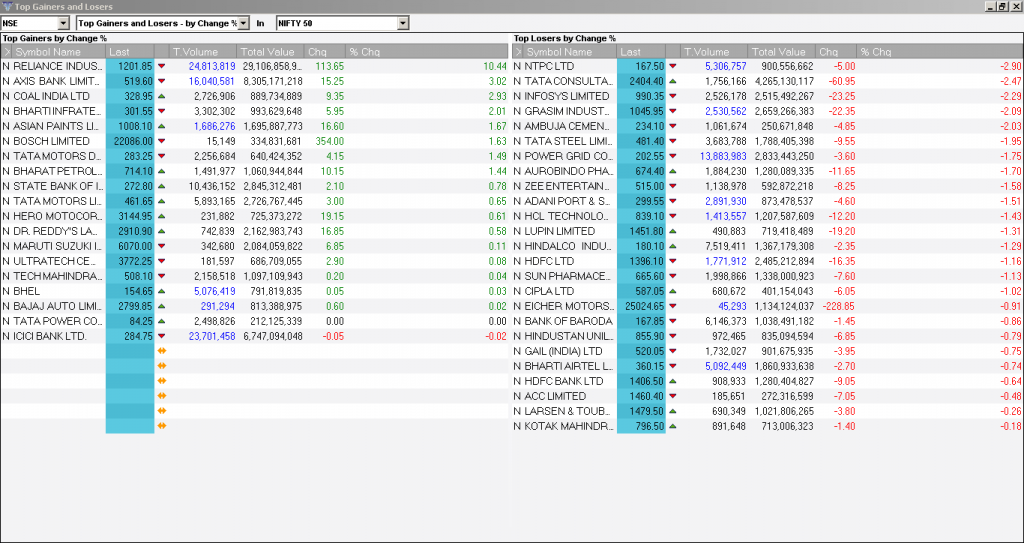The width and height of the screenshot is (1024, 543).
Task: Click the orange arrows icon below ICICI BANK row
Action: pos(162,351)
